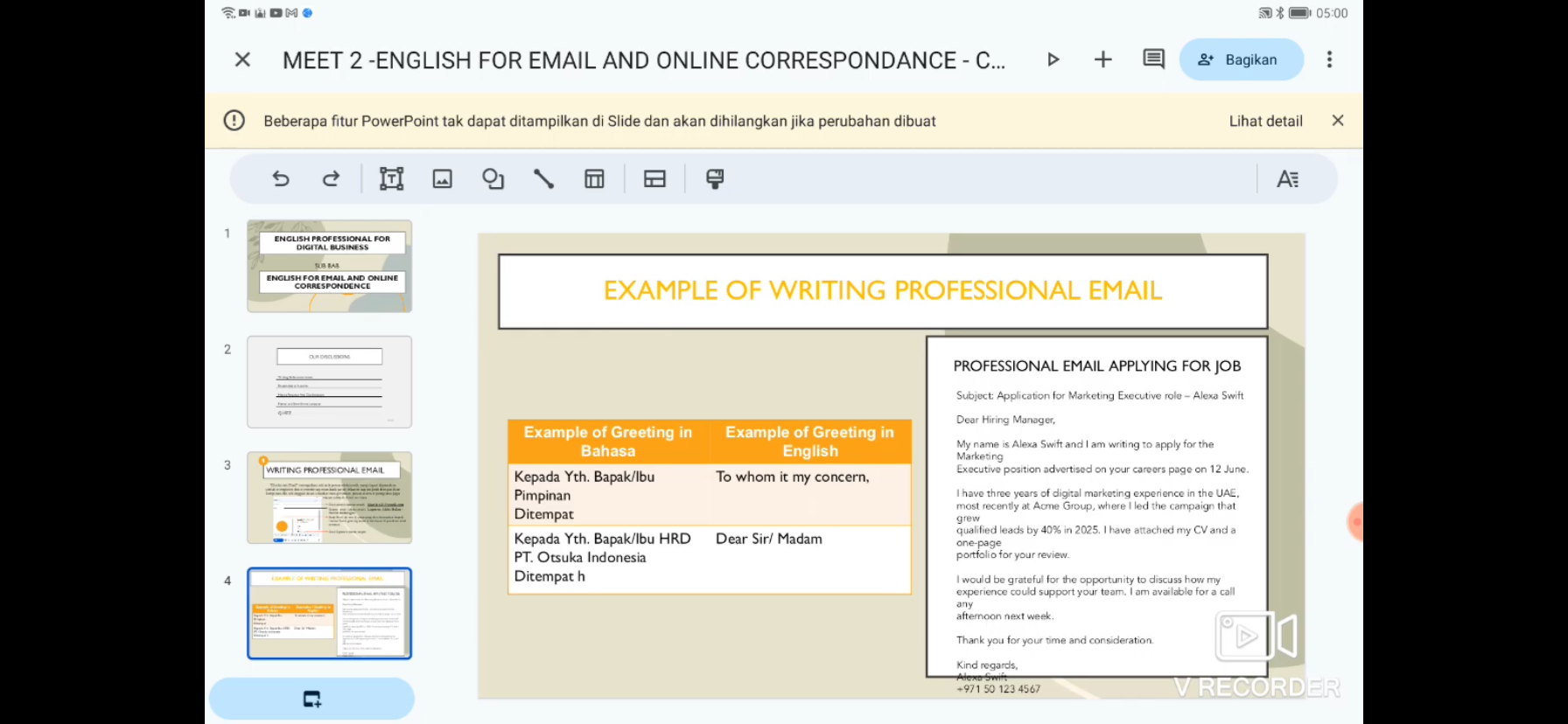Select 'Kepada Yth. Bapak/Ibu Pimpinan' cell
This screenshot has width=1568, height=724.
(x=608, y=494)
